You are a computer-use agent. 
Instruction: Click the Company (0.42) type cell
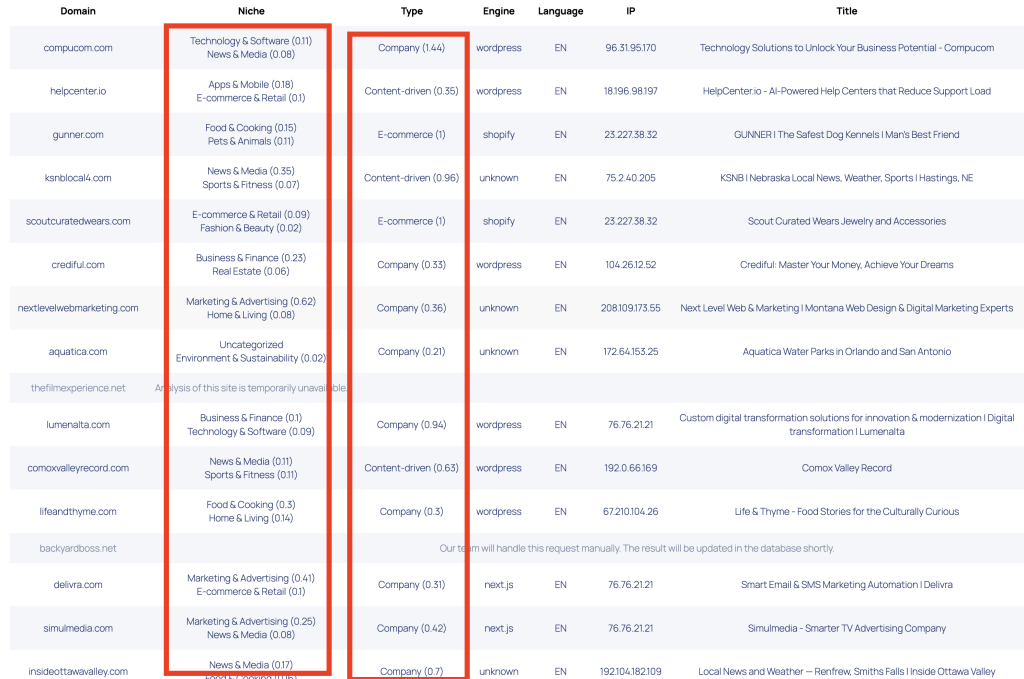pyautogui.click(x=411, y=628)
